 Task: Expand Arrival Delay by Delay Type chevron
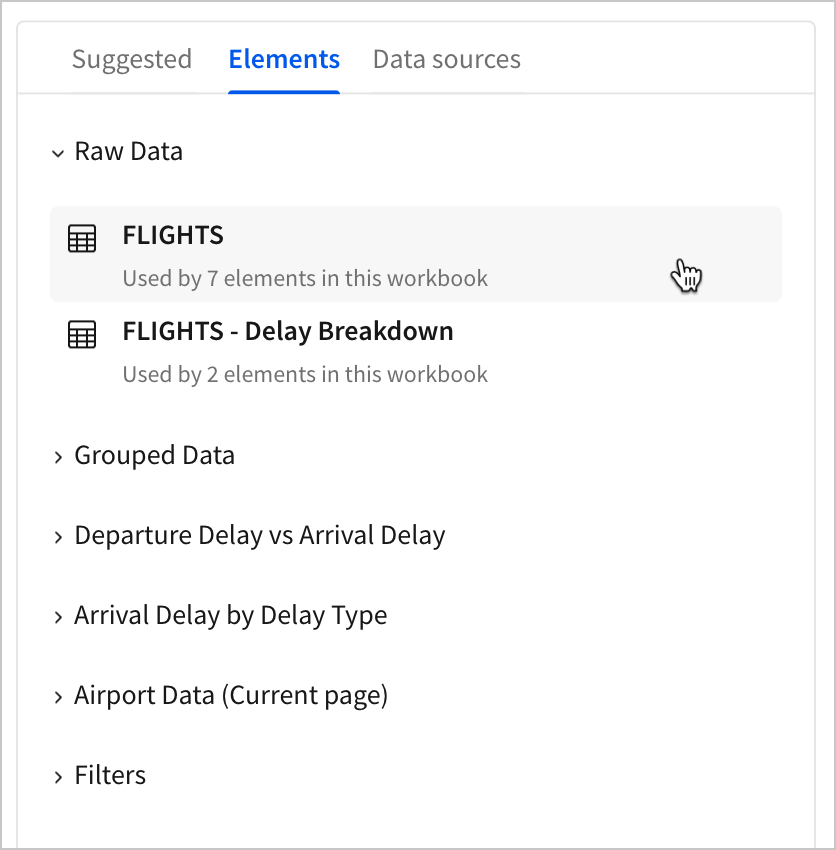(58, 617)
